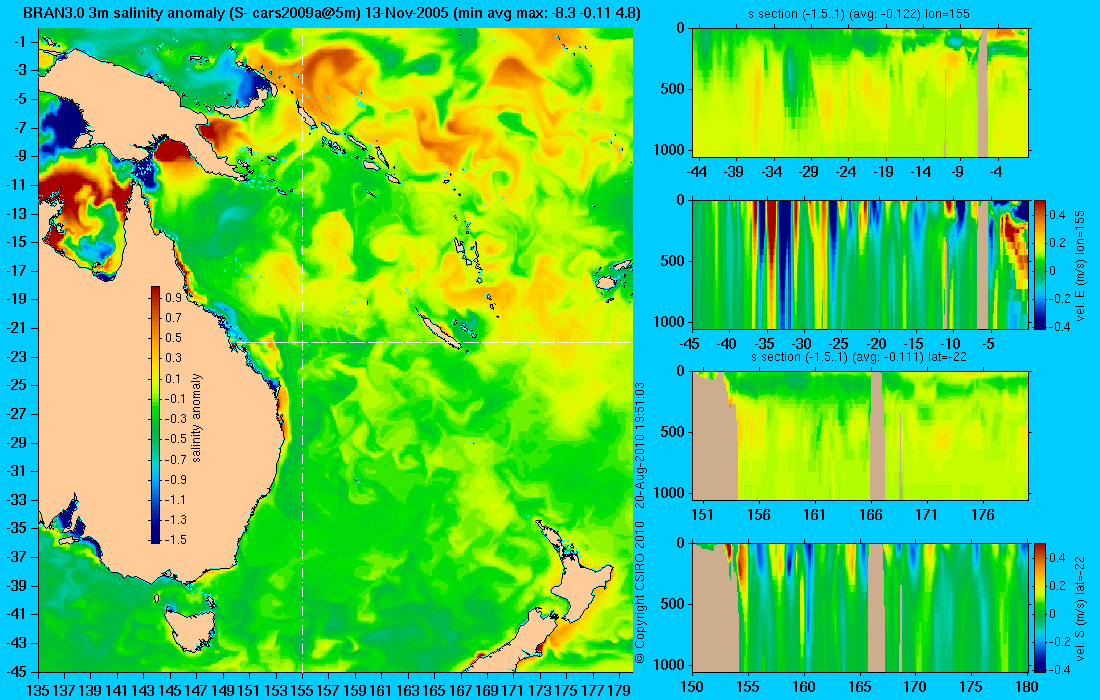Screen dimensions: 1100x700
Task: Click the -1 latitude label on main map
Action: point(21,42)
